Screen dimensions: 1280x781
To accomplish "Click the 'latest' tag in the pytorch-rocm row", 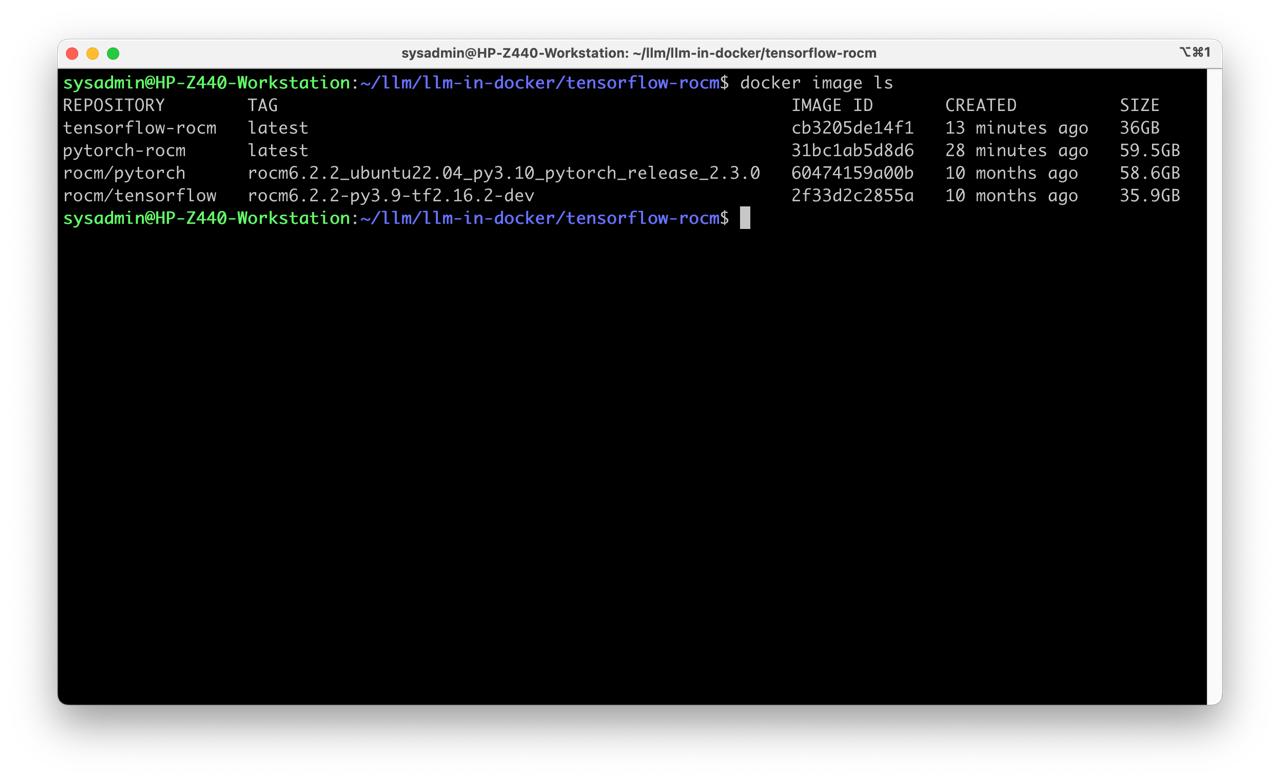I will point(278,150).
